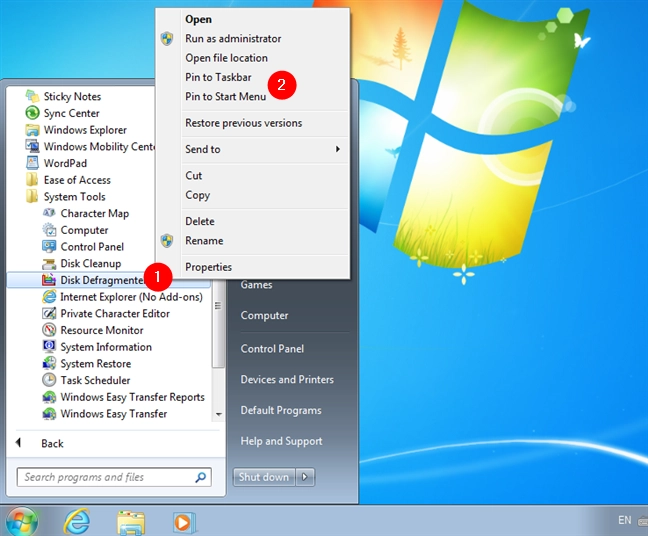Screen dimensions: 648x536
Task: Click the Disk Defragmenter icon
Action: (x=49, y=280)
